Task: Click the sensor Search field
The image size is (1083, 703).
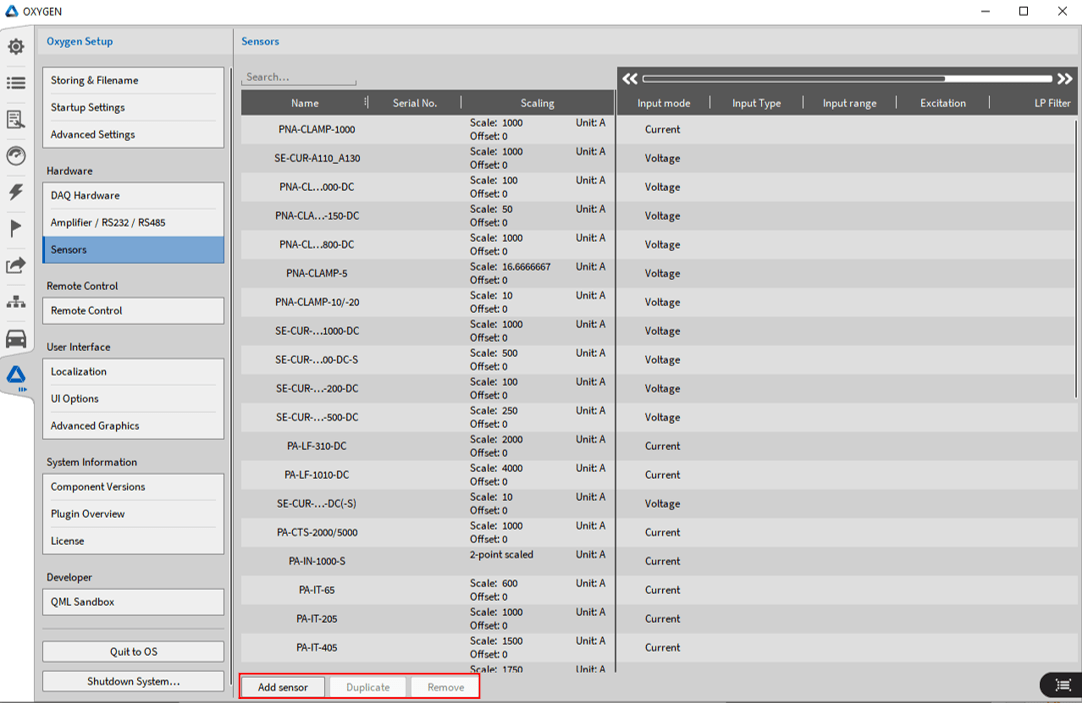Action: click(x=299, y=77)
